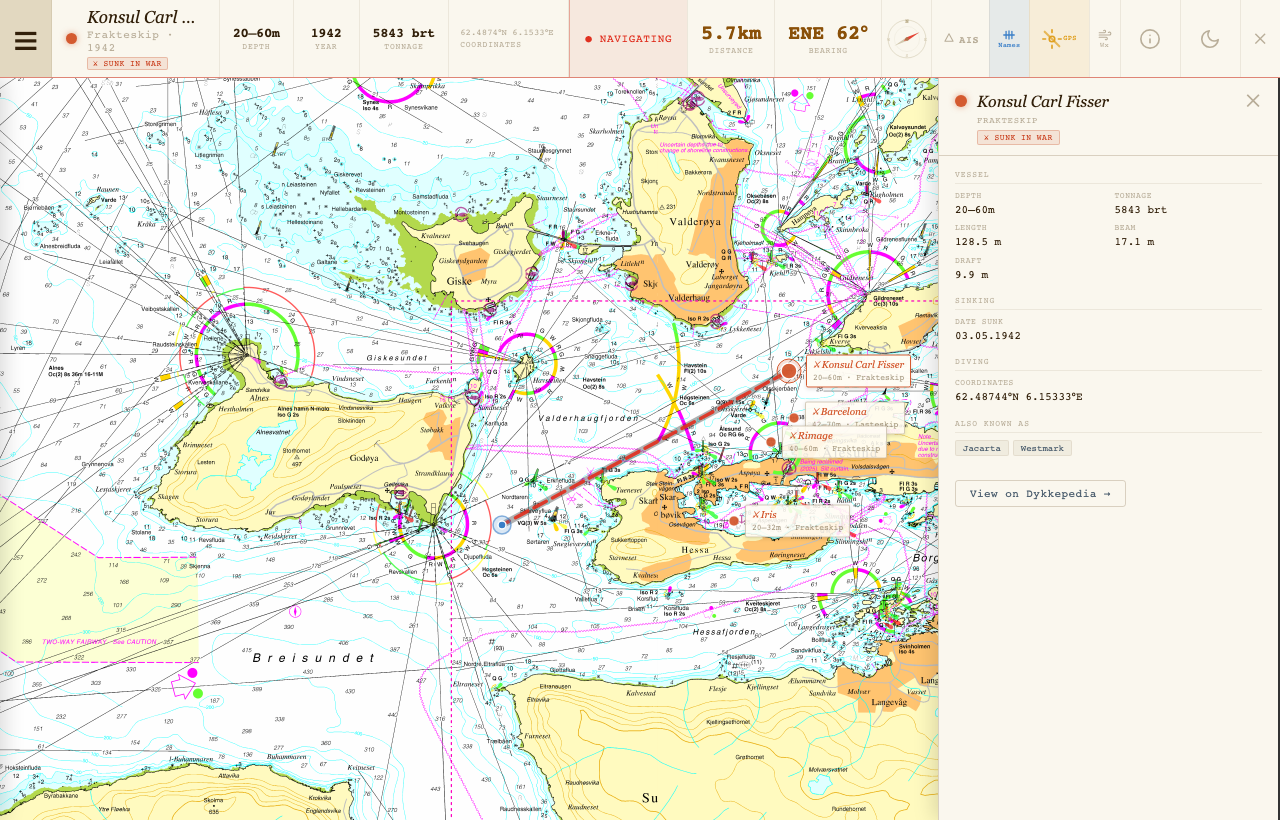Select the Rimage wreck label on map
1280x820 pixels.
tap(833, 442)
